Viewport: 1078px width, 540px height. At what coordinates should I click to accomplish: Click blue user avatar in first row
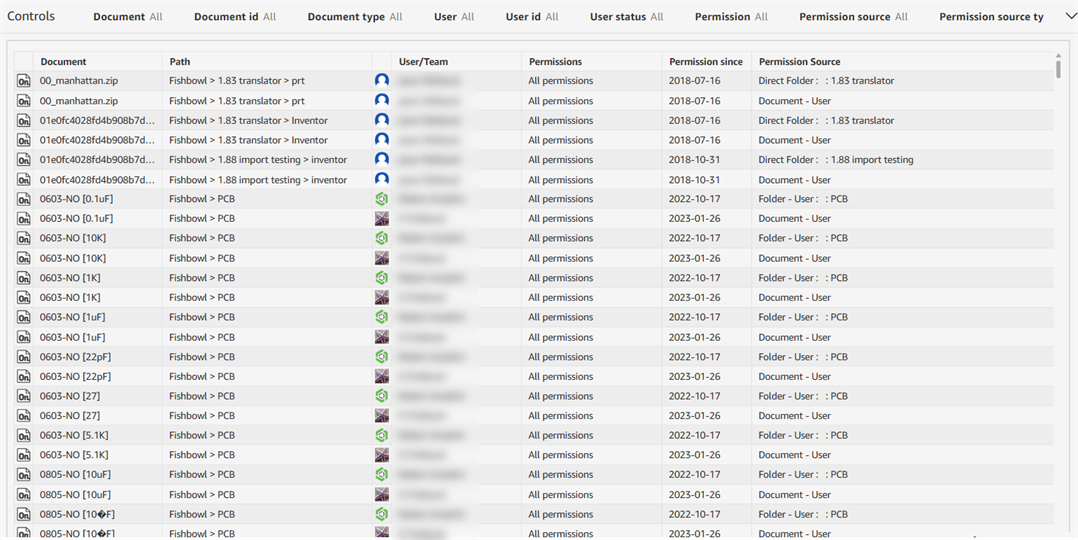382,80
